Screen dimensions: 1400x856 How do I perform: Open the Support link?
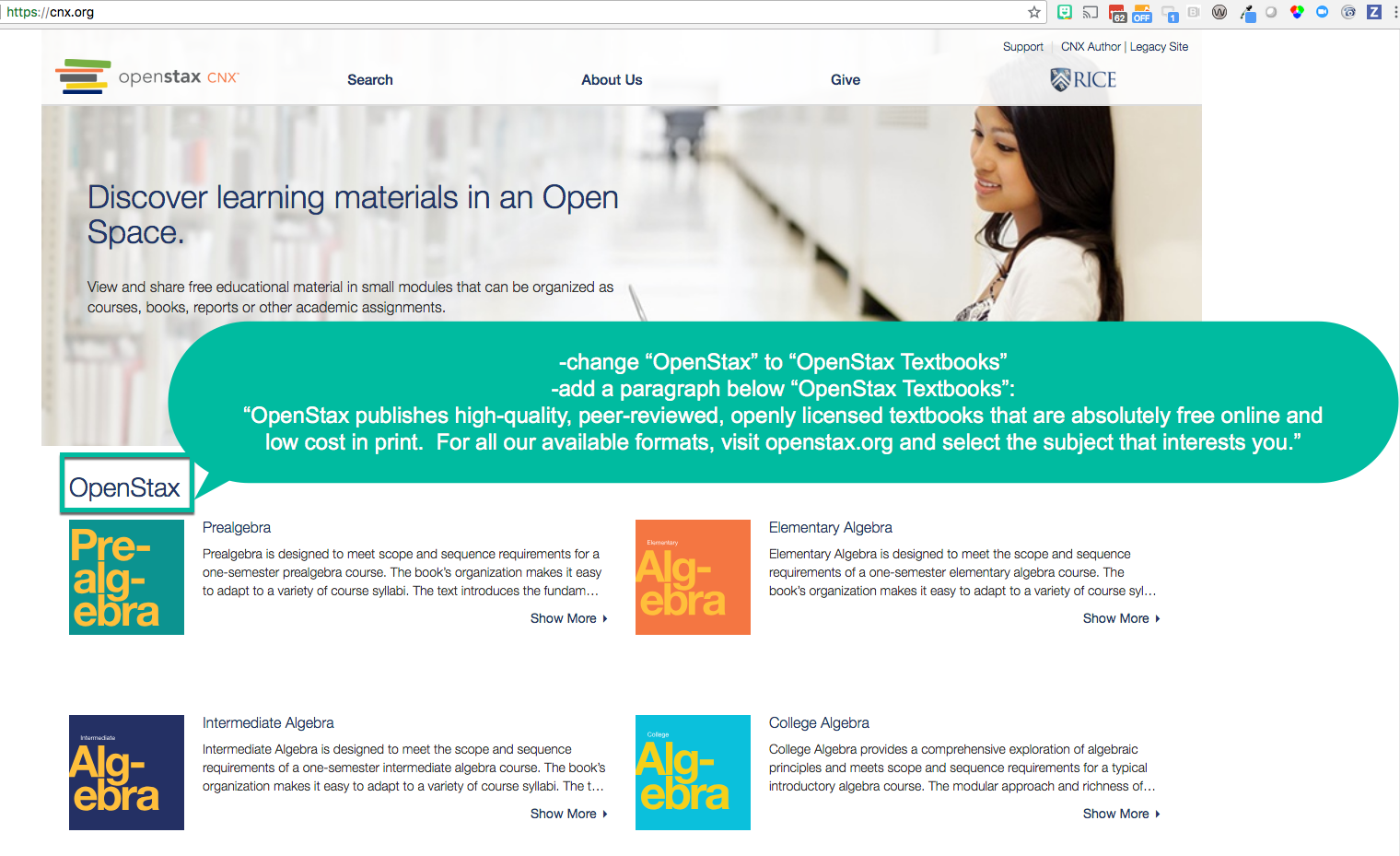point(1022,46)
